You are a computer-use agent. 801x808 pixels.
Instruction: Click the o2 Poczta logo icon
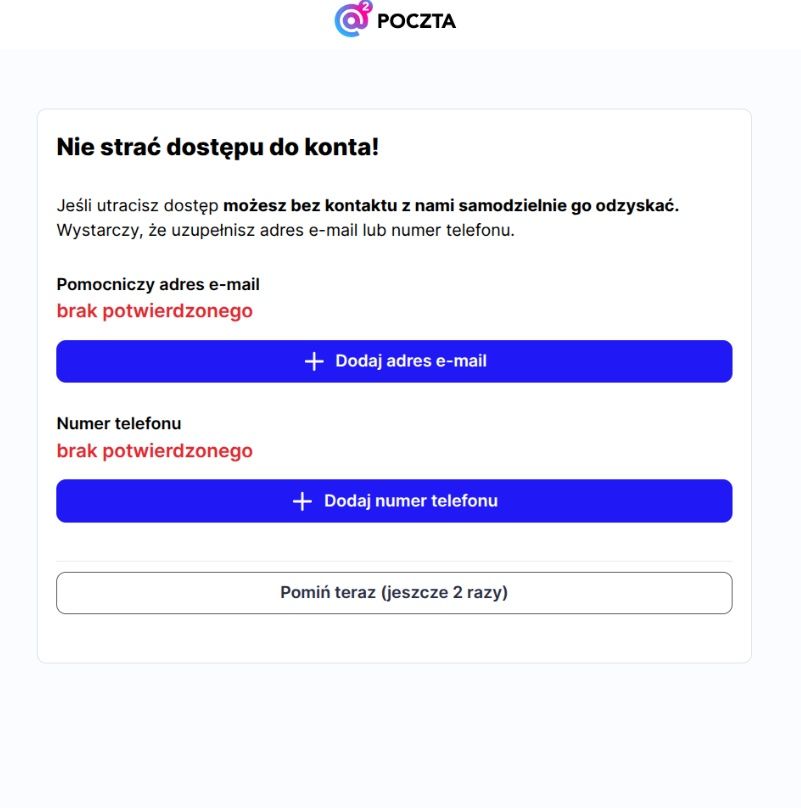[x=354, y=19]
